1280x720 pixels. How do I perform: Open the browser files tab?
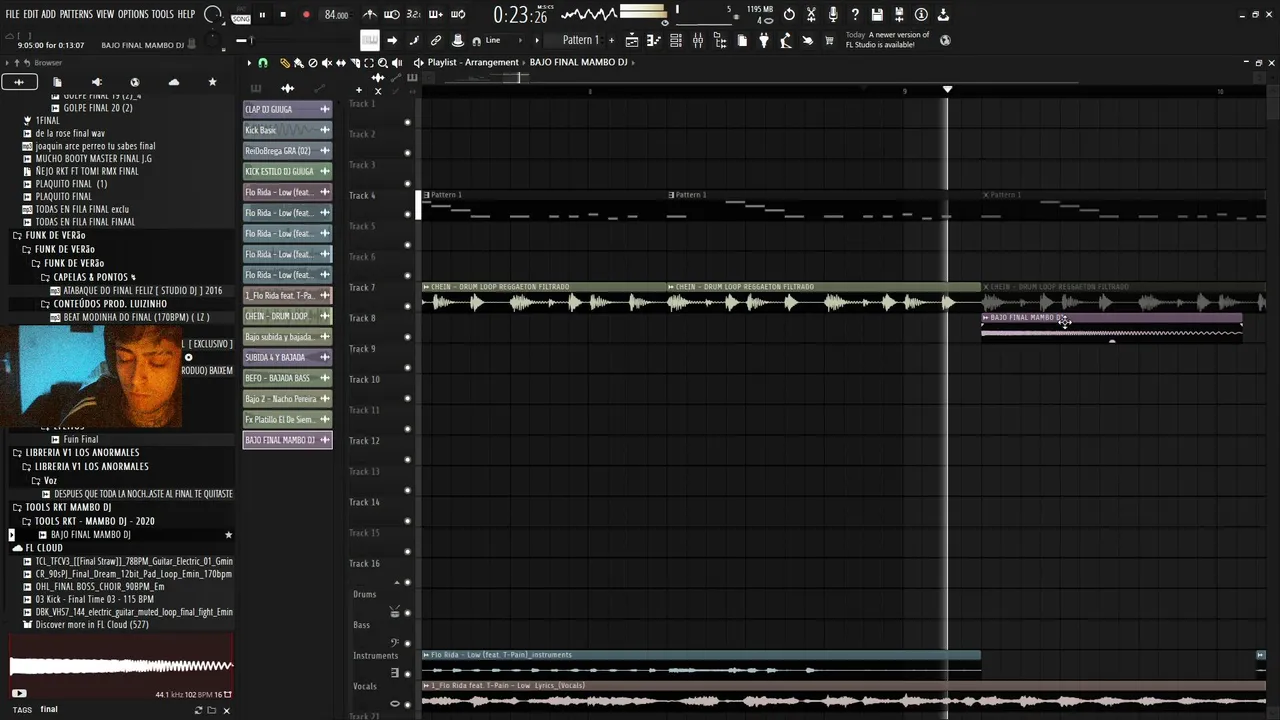tap(57, 82)
